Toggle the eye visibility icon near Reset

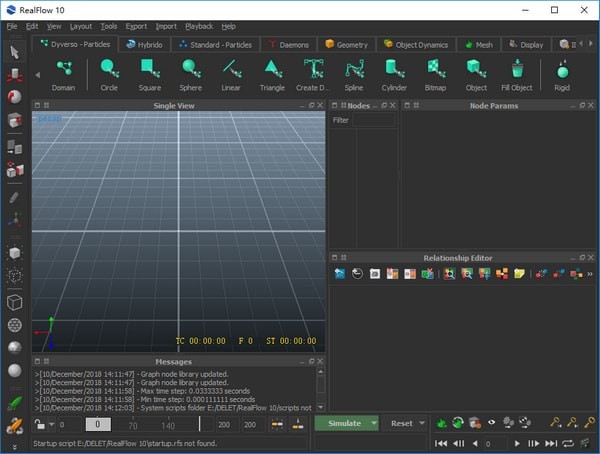point(491,423)
